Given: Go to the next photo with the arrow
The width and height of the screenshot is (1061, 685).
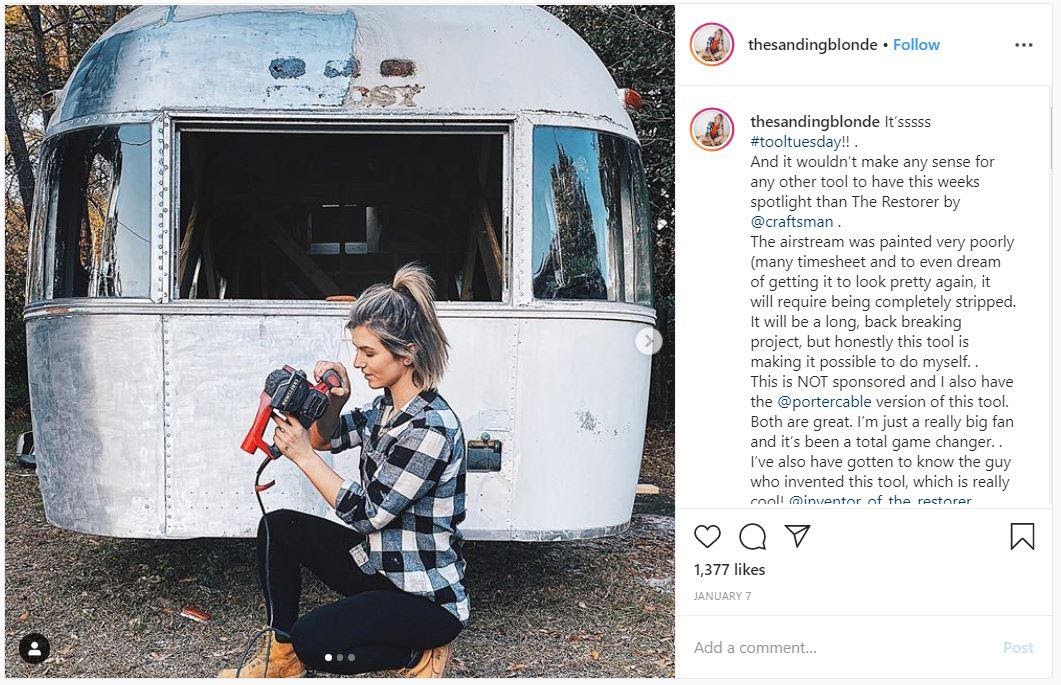Looking at the screenshot, I should [648, 340].
